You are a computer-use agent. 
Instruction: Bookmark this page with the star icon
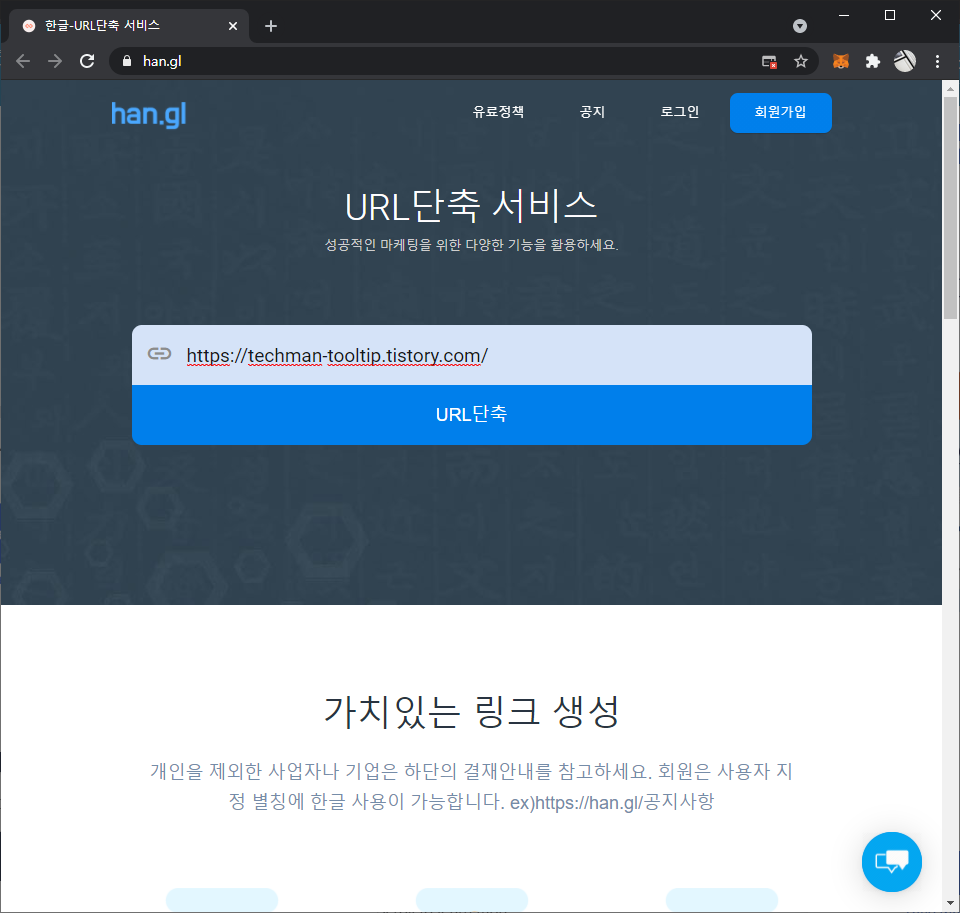tap(801, 61)
